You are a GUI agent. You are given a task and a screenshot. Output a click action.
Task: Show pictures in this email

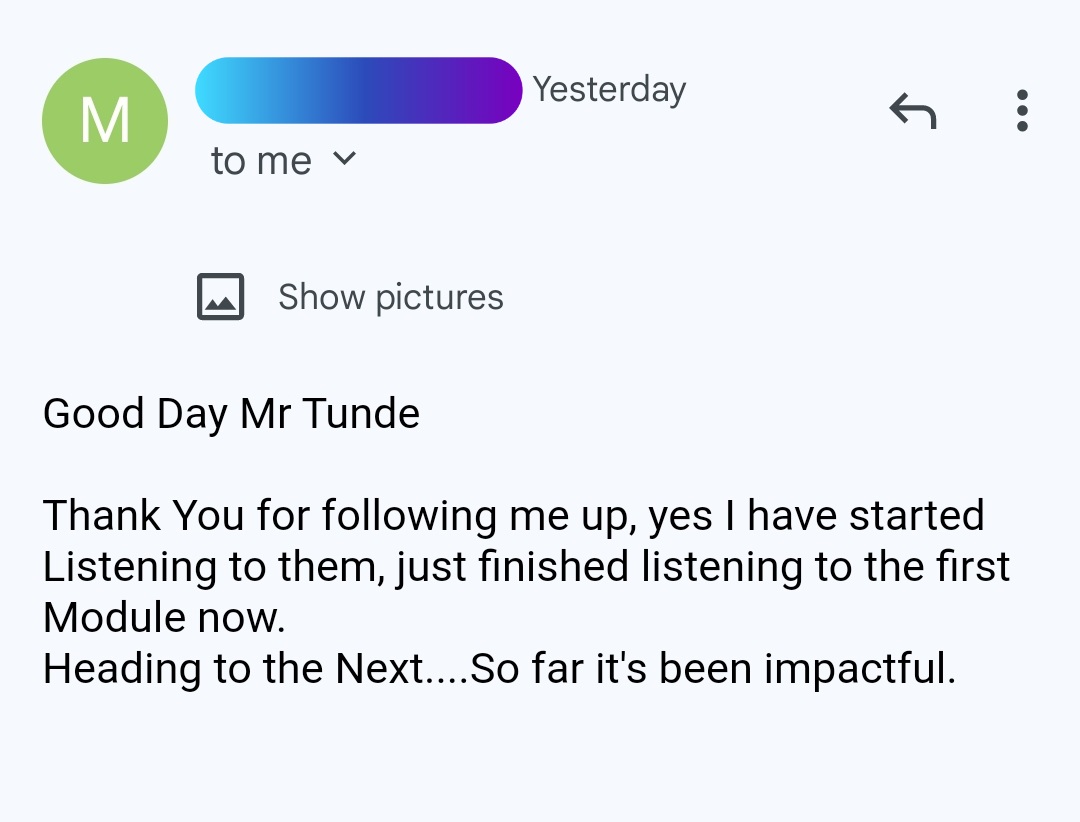[391, 298]
